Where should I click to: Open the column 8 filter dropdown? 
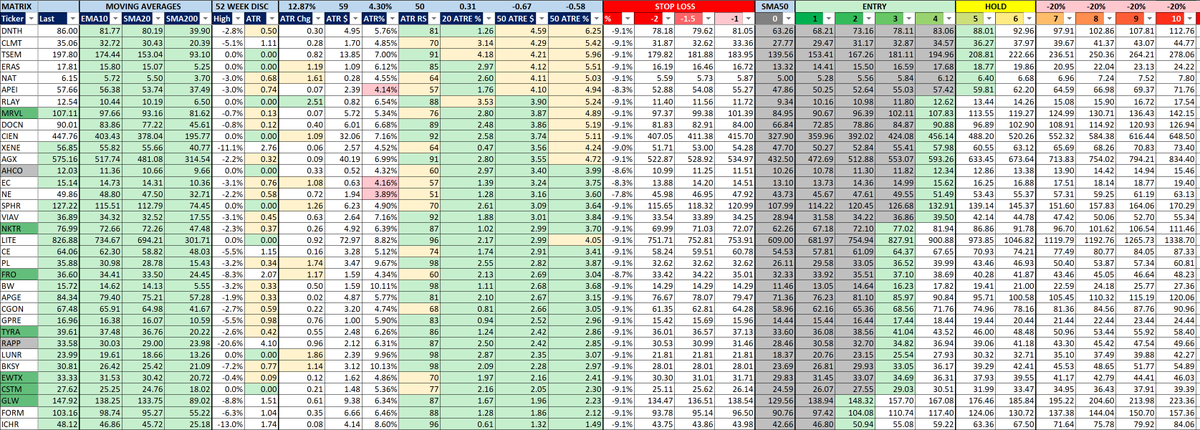[x=1109, y=19]
